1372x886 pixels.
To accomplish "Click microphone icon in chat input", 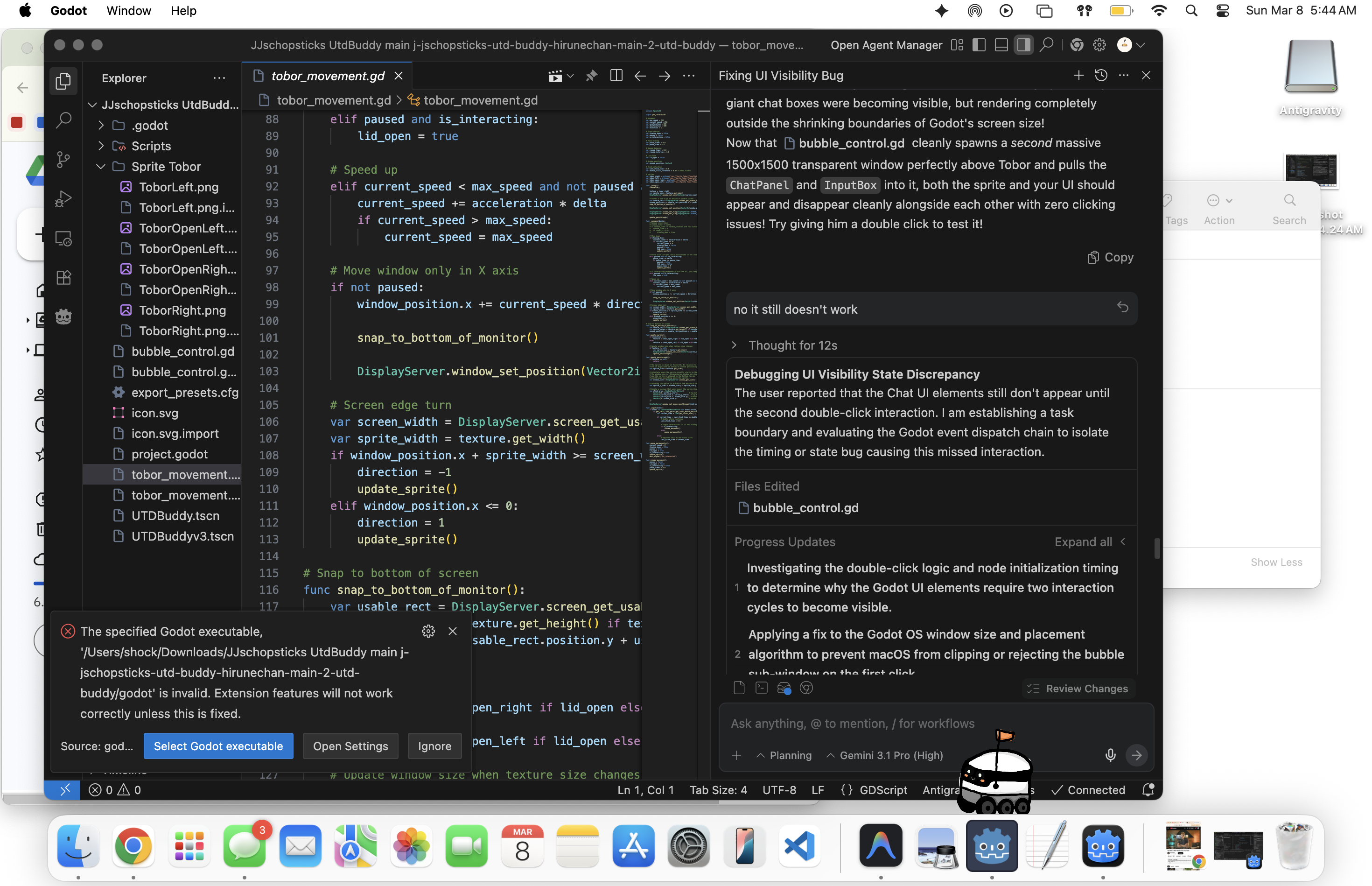I will click(x=1110, y=755).
